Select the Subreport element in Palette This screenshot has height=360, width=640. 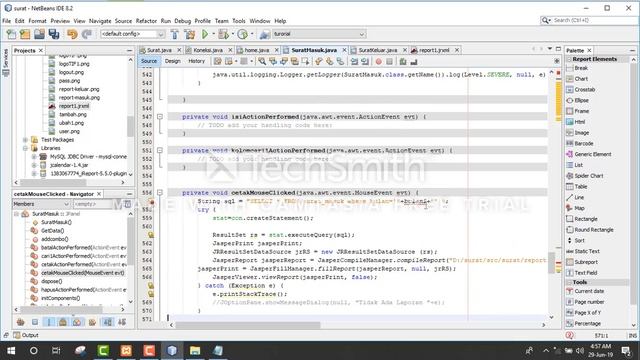[x=586, y=262]
